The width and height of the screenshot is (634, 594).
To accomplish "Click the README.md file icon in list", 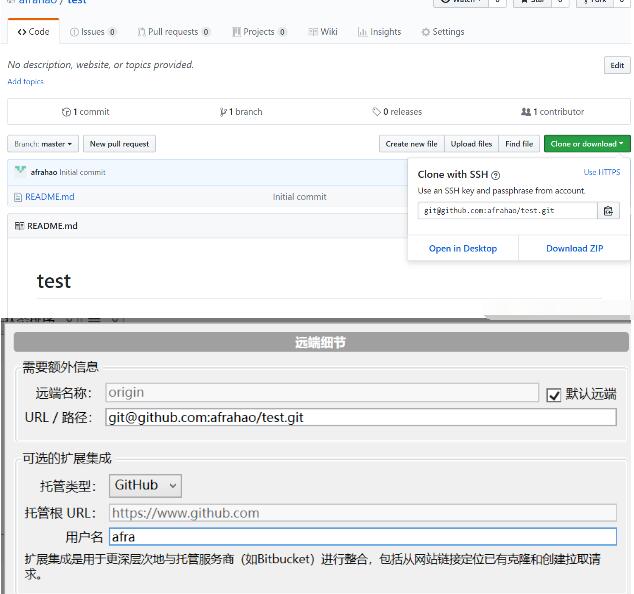I will tap(18, 197).
